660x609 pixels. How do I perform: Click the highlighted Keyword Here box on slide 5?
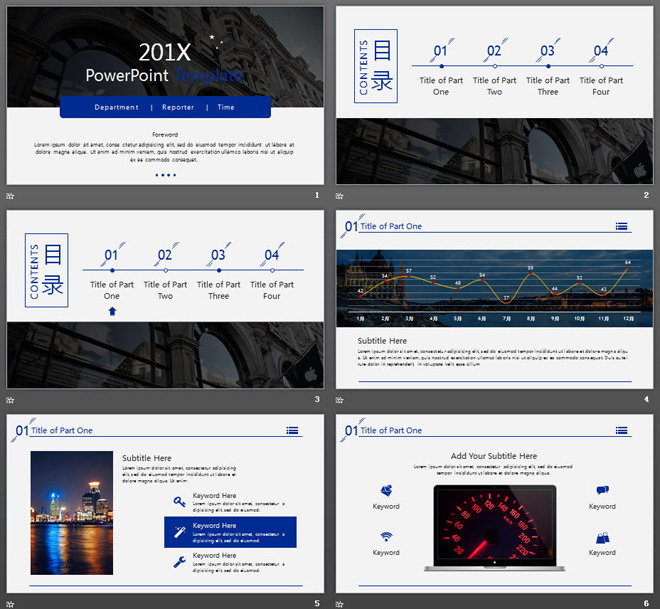(x=230, y=532)
